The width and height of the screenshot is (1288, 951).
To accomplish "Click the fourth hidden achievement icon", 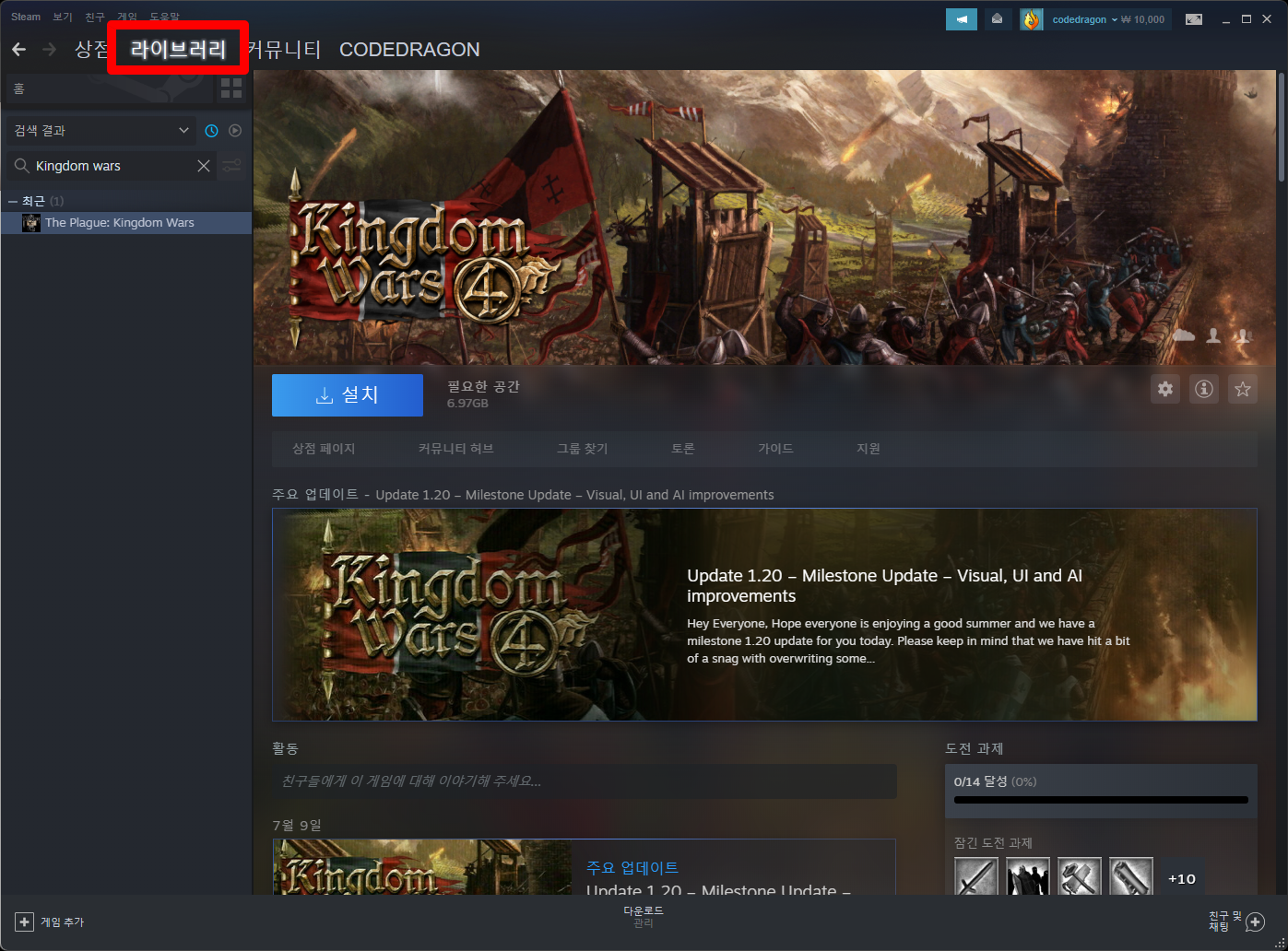I will tap(1131, 878).
